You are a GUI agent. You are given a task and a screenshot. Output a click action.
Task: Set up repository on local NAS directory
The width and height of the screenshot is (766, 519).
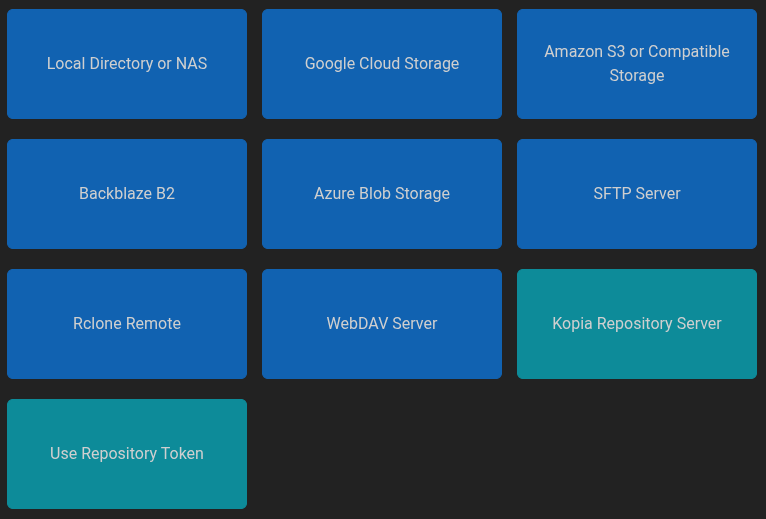coord(127,64)
